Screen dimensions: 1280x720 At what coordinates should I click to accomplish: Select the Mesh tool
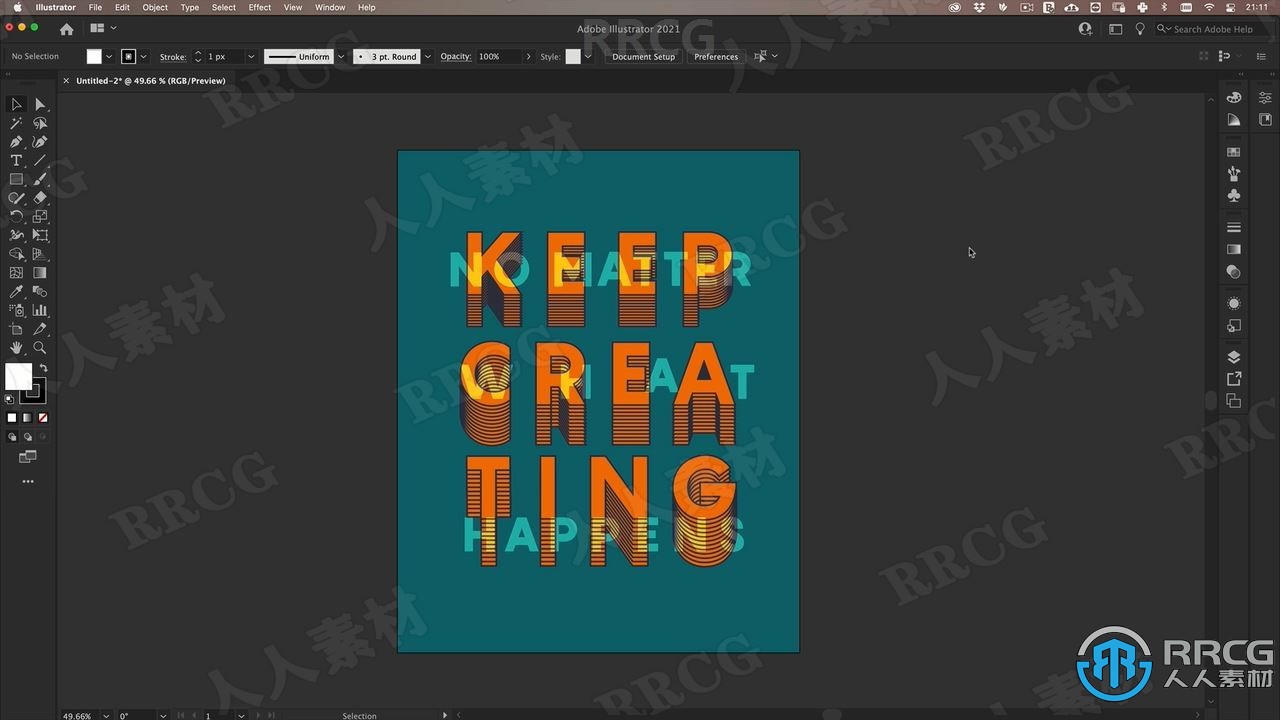(x=16, y=272)
